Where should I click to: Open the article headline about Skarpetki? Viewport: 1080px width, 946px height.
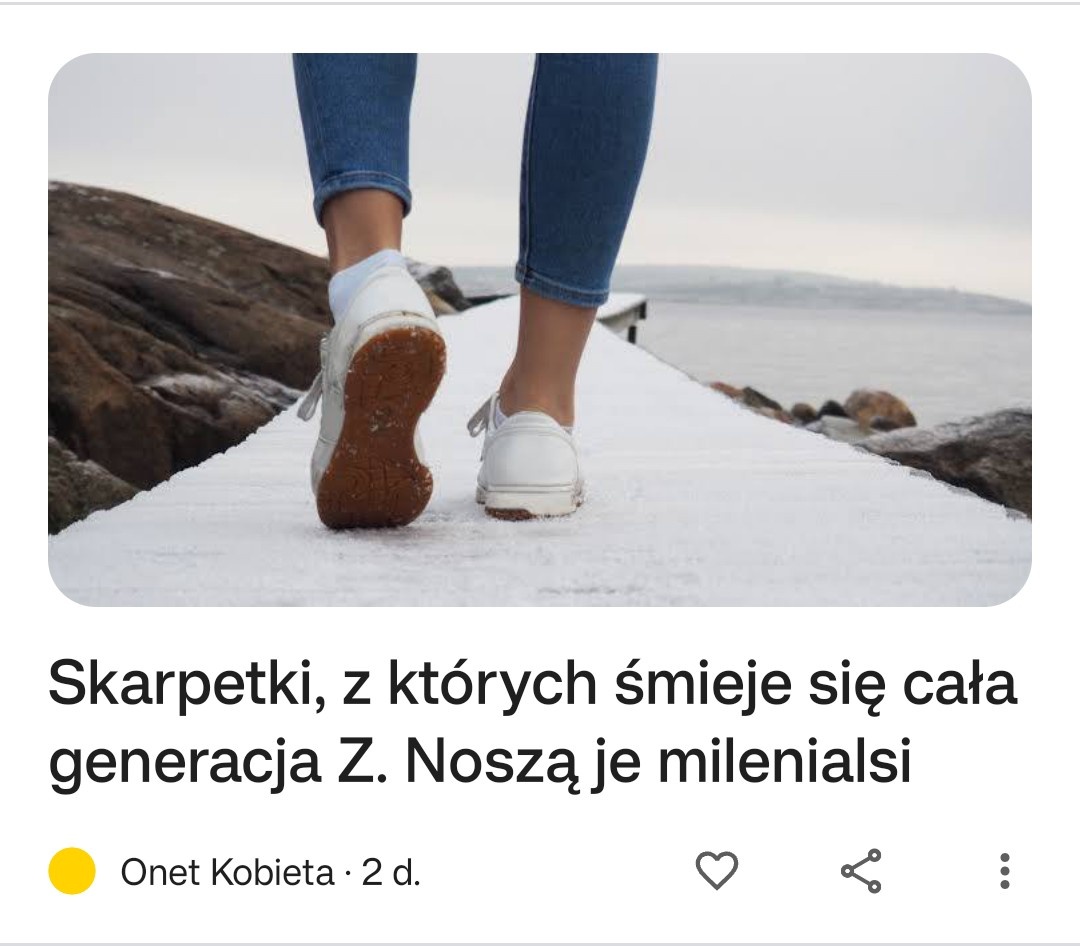532,722
